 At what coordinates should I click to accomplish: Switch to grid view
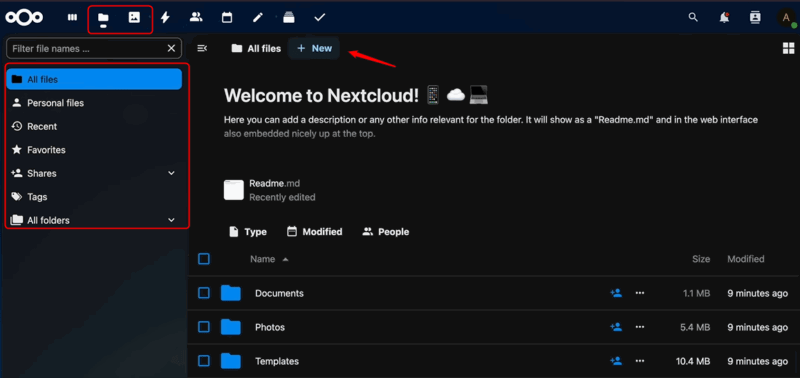[x=788, y=48]
